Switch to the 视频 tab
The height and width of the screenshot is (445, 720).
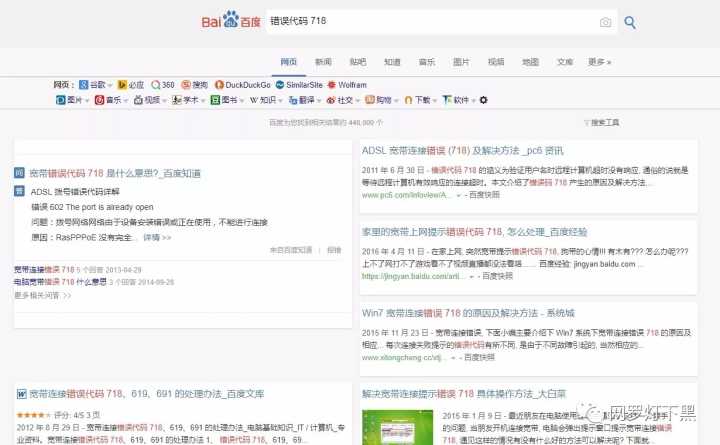pos(496,62)
